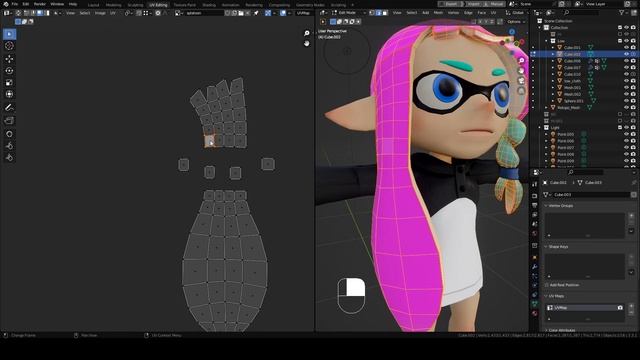Click the Manual button in top bar
640x360 pixels.
coord(496,4)
